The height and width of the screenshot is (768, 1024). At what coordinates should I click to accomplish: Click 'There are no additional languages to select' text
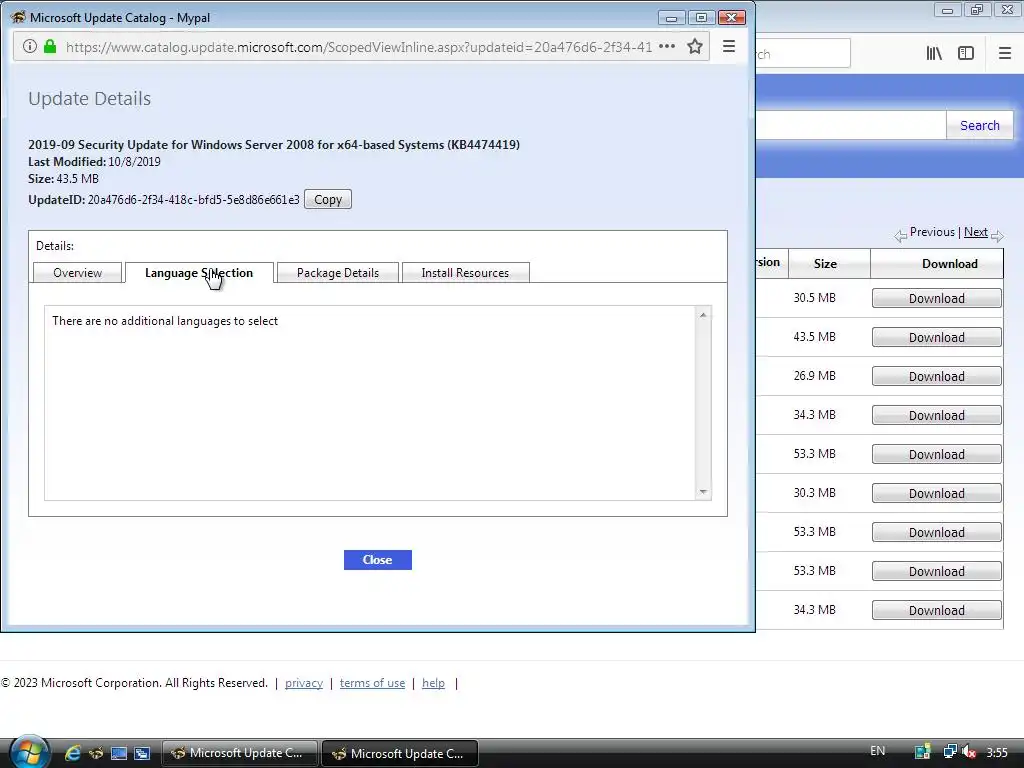tap(165, 321)
